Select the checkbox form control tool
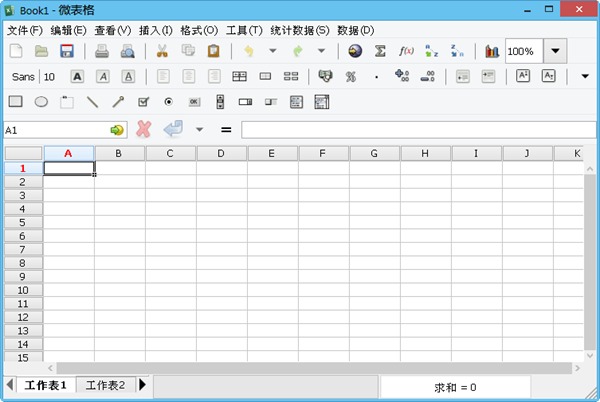The height and width of the screenshot is (402, 600). 143,101
